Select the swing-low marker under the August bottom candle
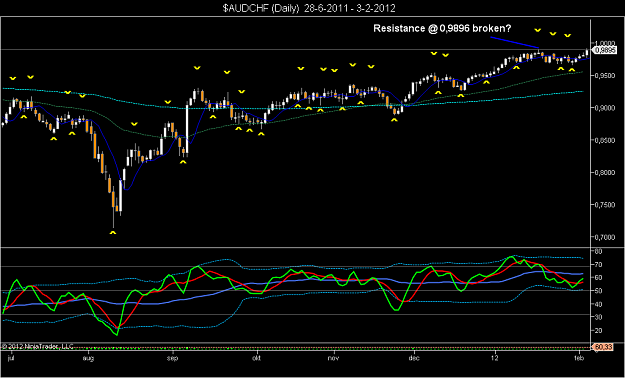 pos(113,232)
